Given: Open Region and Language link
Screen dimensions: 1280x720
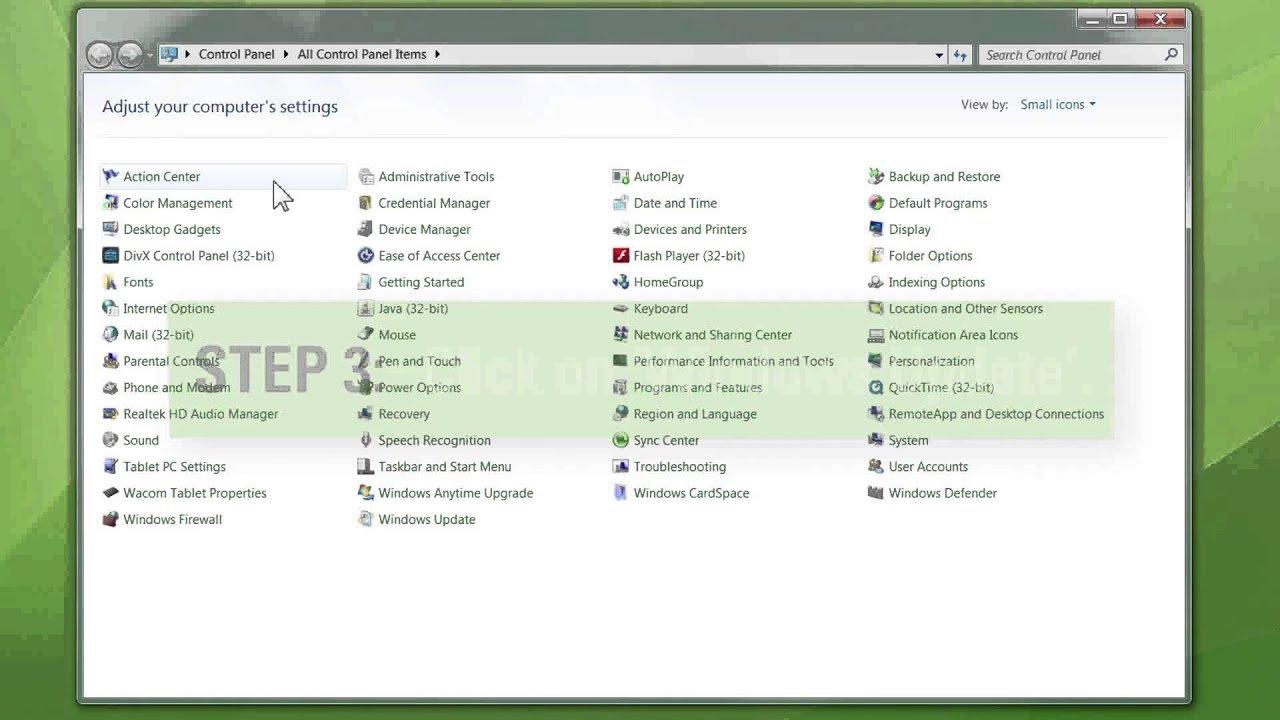Looking at the screenshot, I should [x=695, y=414].
